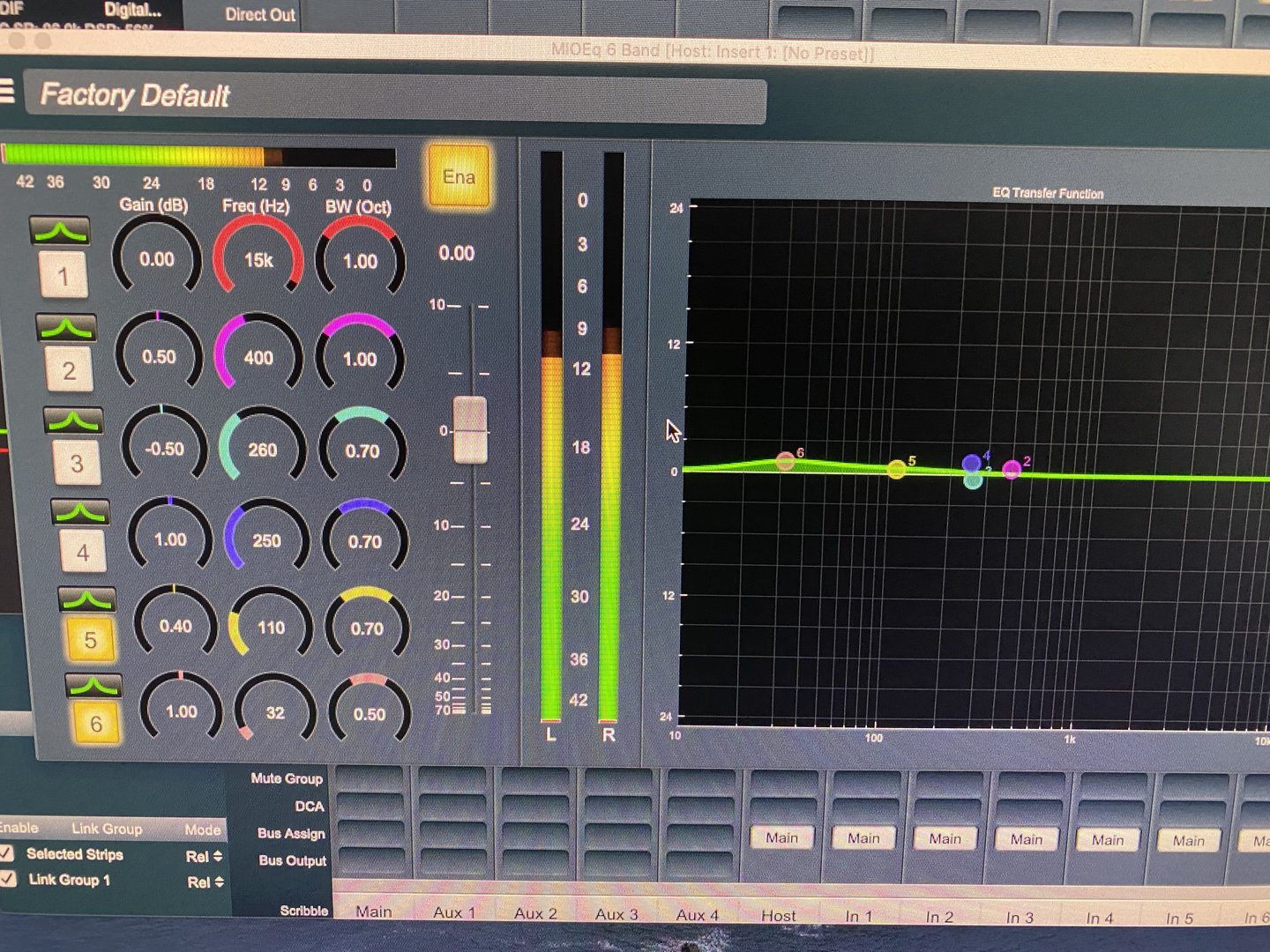
Task: Click the Direct Out button
Action: click(260, 14)
